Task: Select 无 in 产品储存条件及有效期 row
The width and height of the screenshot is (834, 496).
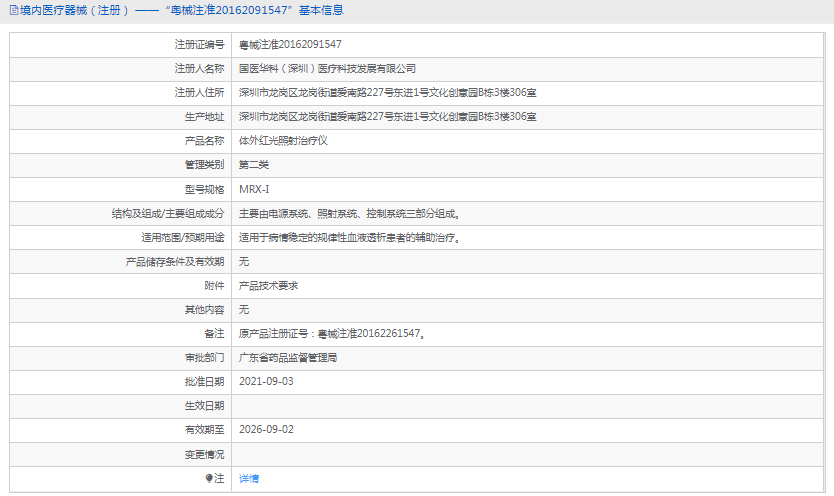Action: pyautogui.click(x=244, y=262)
